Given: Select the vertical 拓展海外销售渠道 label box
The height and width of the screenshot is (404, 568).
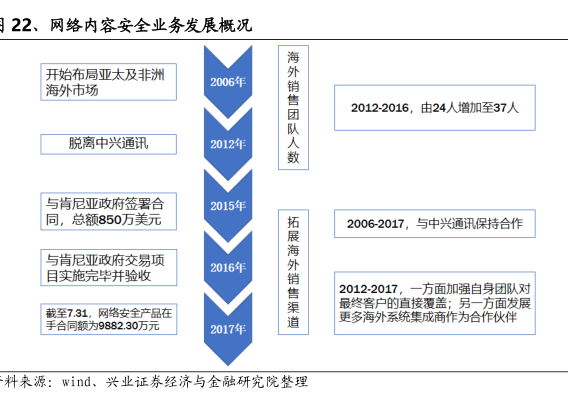Looking at the screenshot, I should pos(293,272).
